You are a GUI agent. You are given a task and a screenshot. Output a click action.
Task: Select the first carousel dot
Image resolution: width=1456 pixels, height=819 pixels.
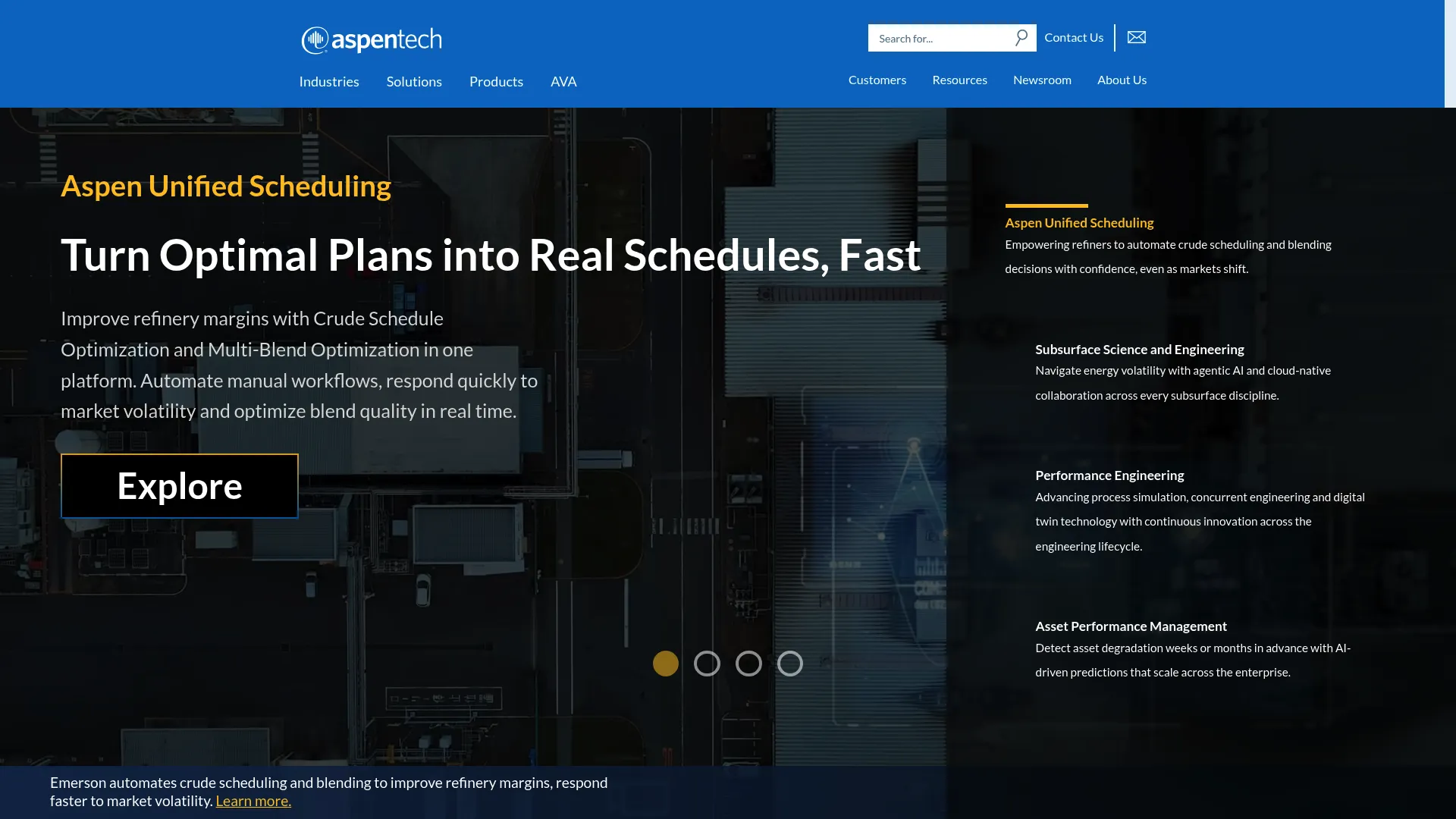click(666, 664)
